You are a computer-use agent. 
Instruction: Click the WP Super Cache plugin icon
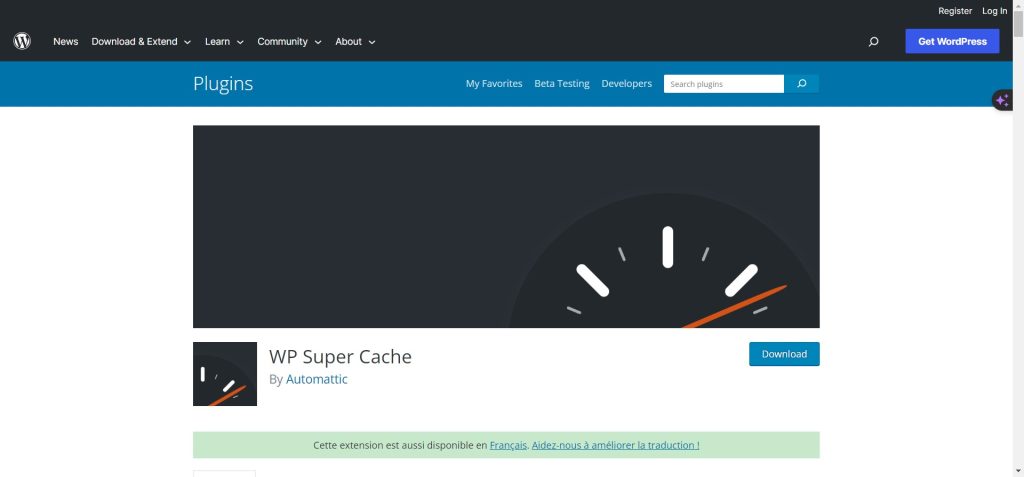[225, 374]
